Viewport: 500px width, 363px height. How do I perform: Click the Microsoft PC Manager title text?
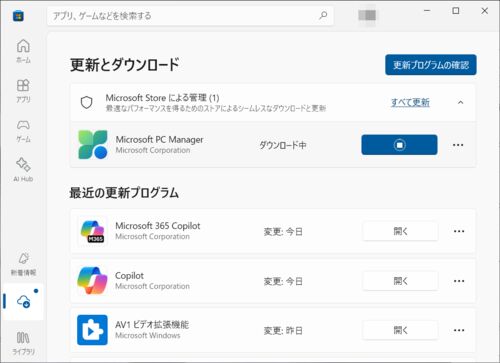pos(159,140)
